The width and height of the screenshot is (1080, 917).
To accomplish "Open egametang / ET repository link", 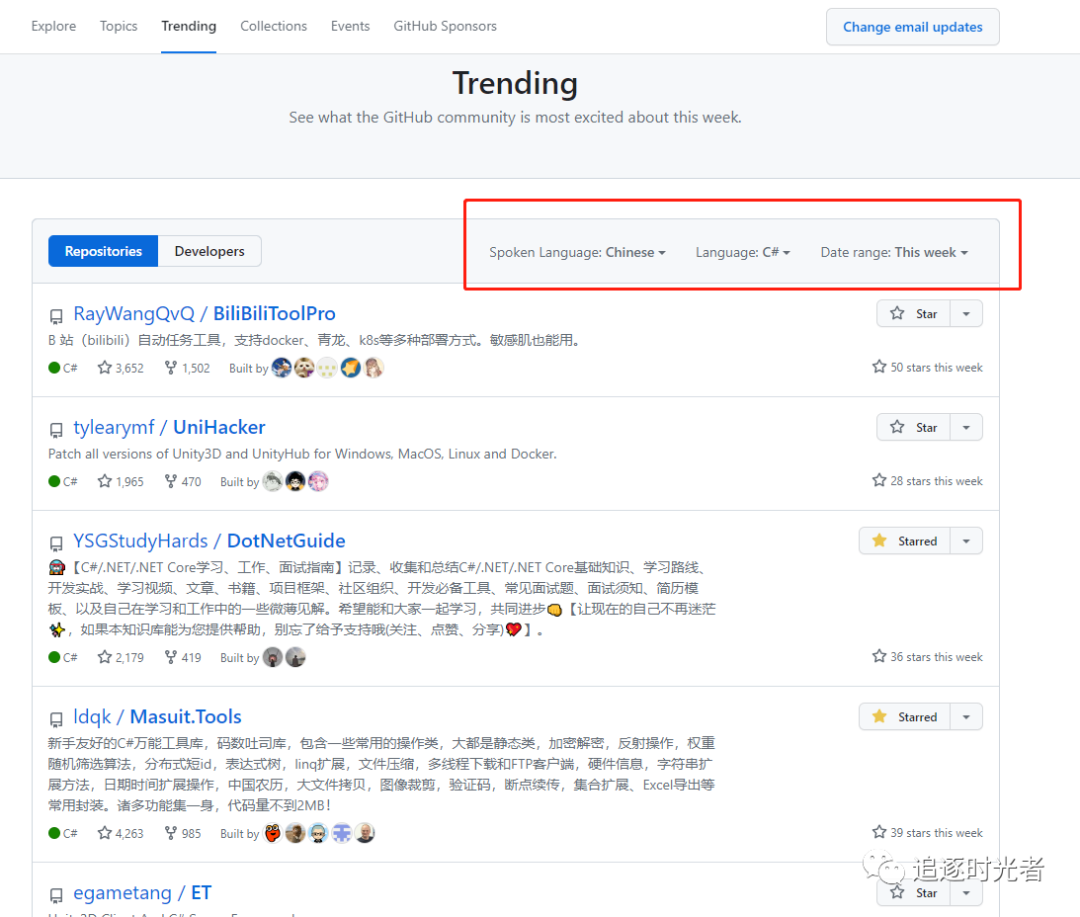I will (143, 893).
